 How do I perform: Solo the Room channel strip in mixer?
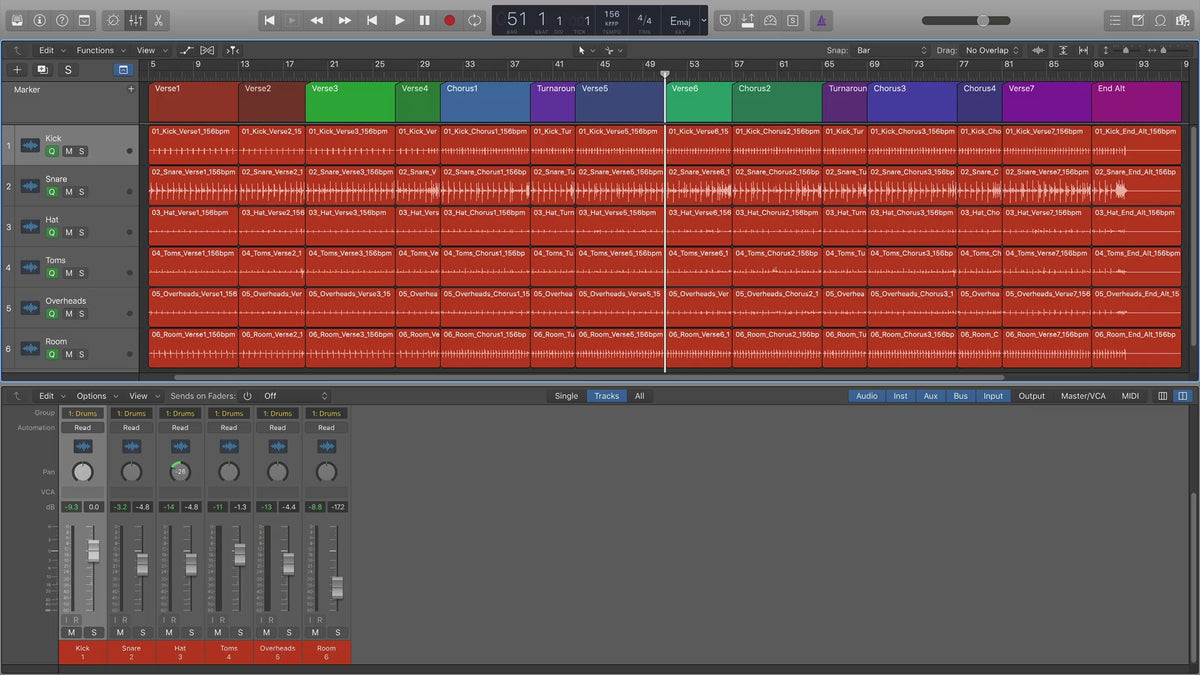pyautogui.click(x=338, y=632)
